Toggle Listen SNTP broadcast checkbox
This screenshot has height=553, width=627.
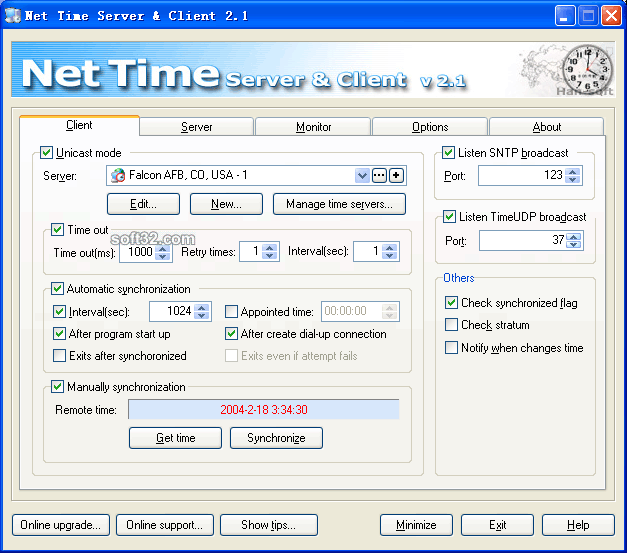(448, 153)
